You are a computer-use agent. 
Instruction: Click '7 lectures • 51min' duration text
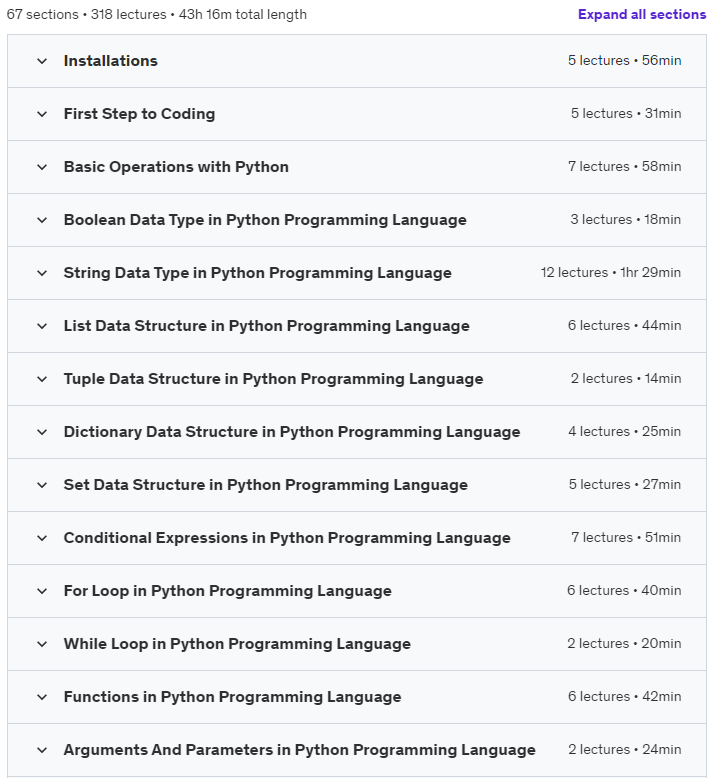tap(626, 537)
